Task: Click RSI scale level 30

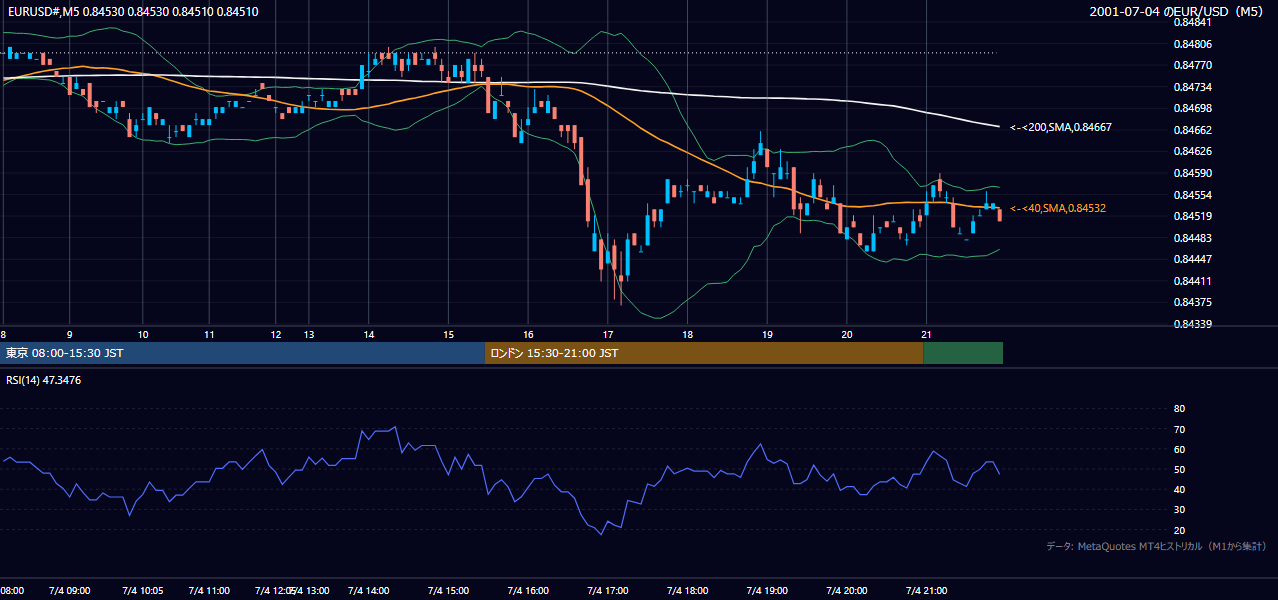Action: coord(1179,510)
